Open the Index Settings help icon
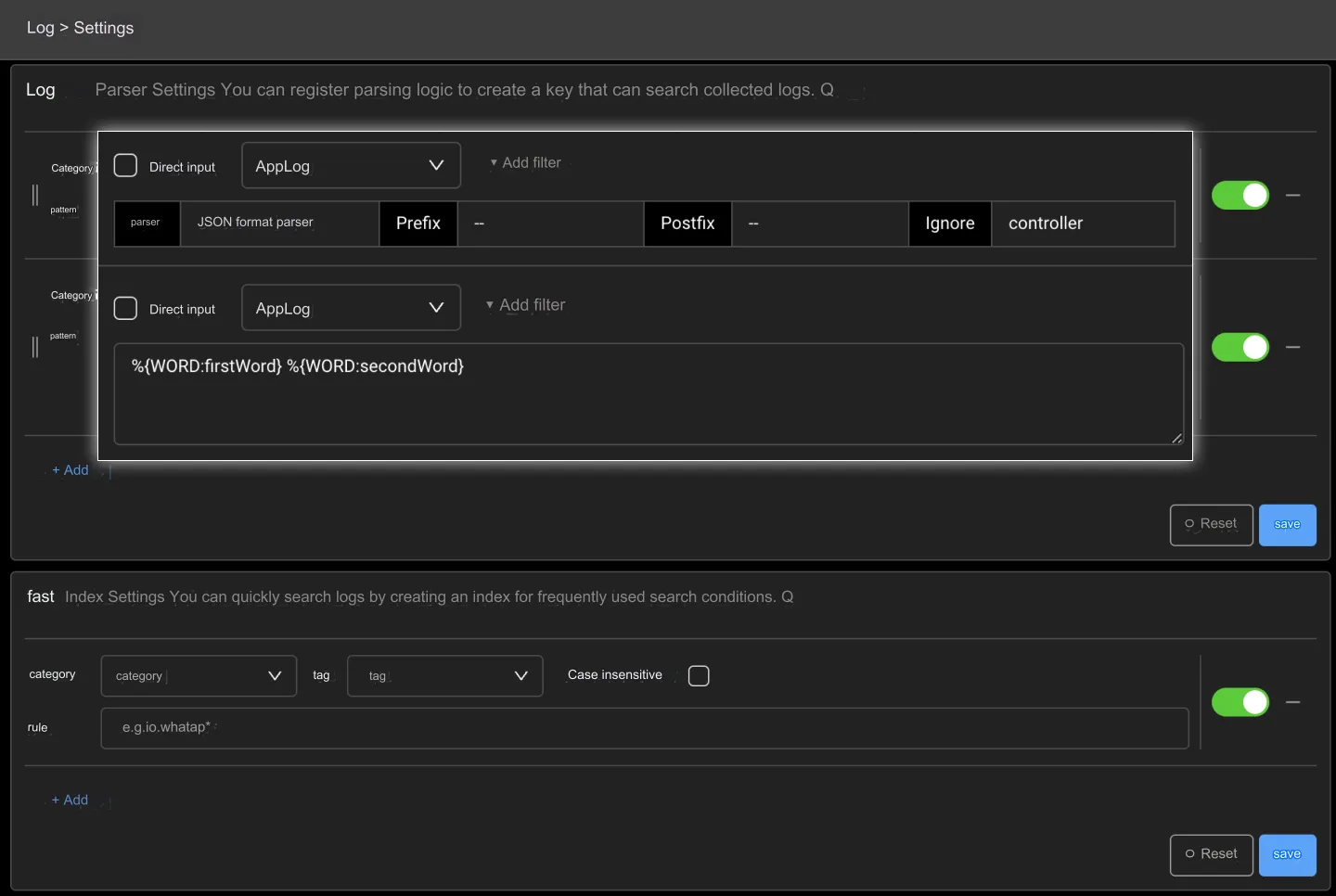This screenshot has height=896, width=1336. tap(788, 596)
